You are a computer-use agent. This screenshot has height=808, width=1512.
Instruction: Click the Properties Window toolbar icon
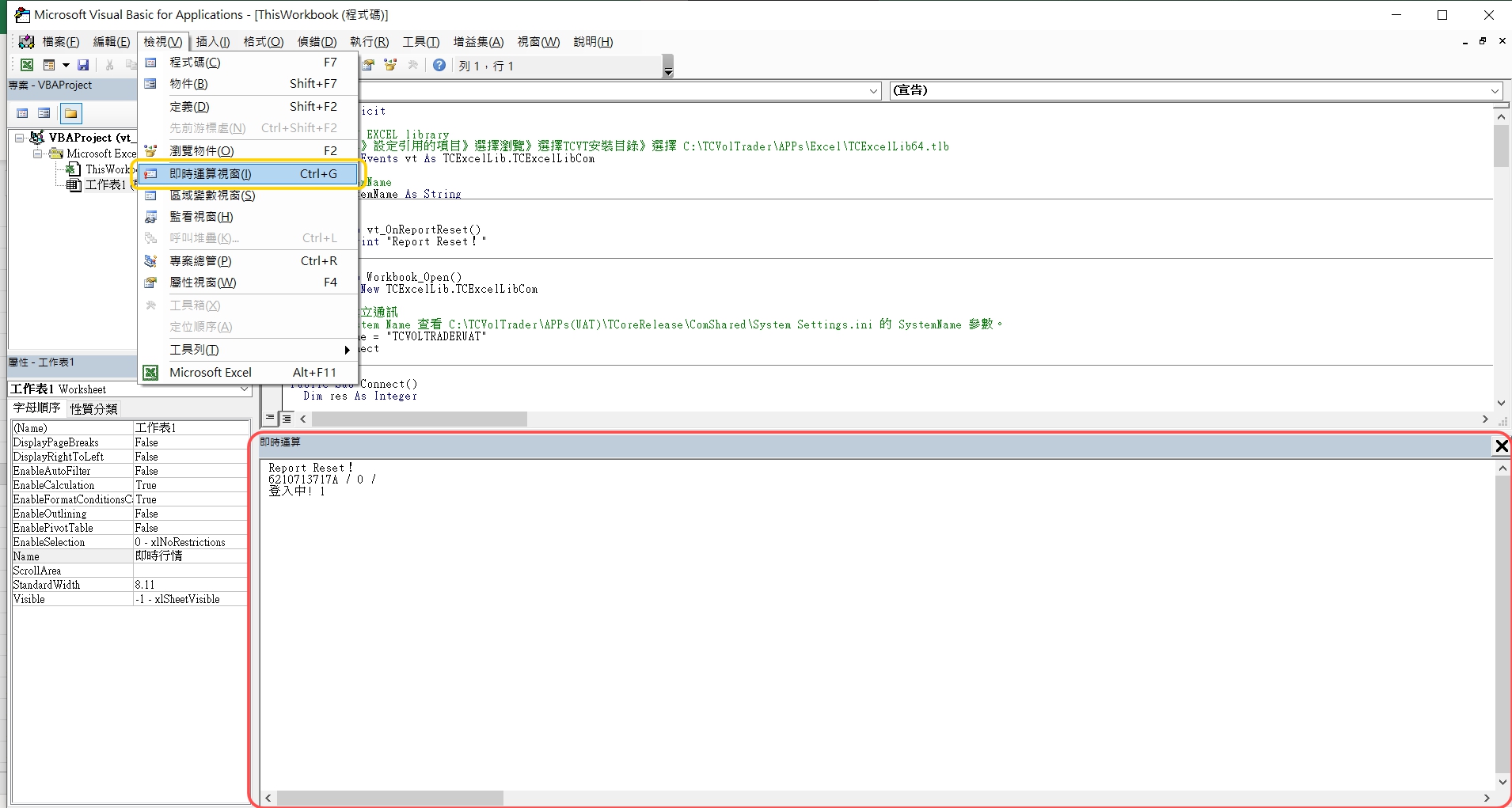[368, 65]
